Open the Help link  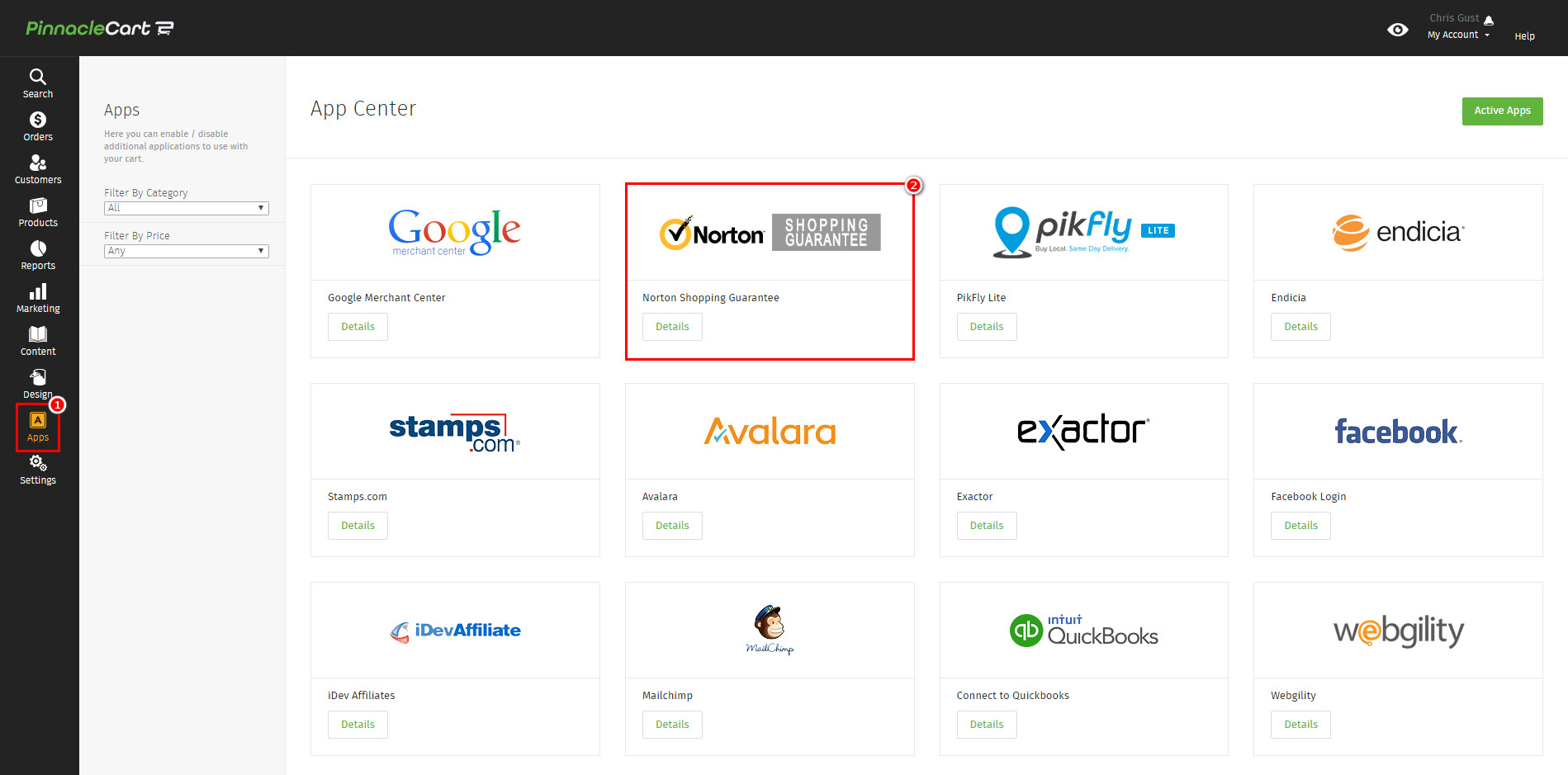coord(1524,36)
